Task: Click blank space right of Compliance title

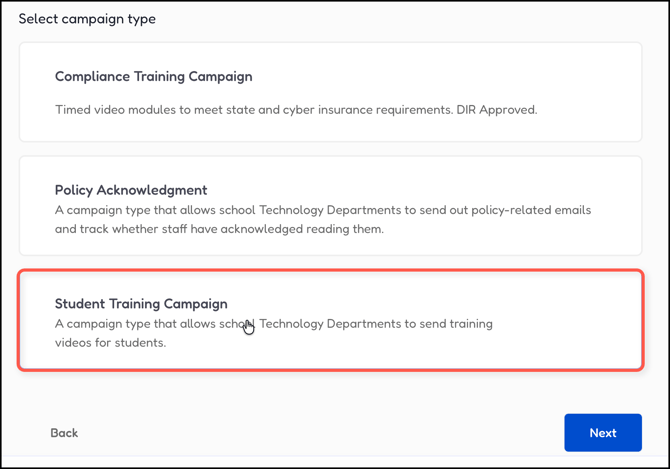Action: click(x=450, y=76)
